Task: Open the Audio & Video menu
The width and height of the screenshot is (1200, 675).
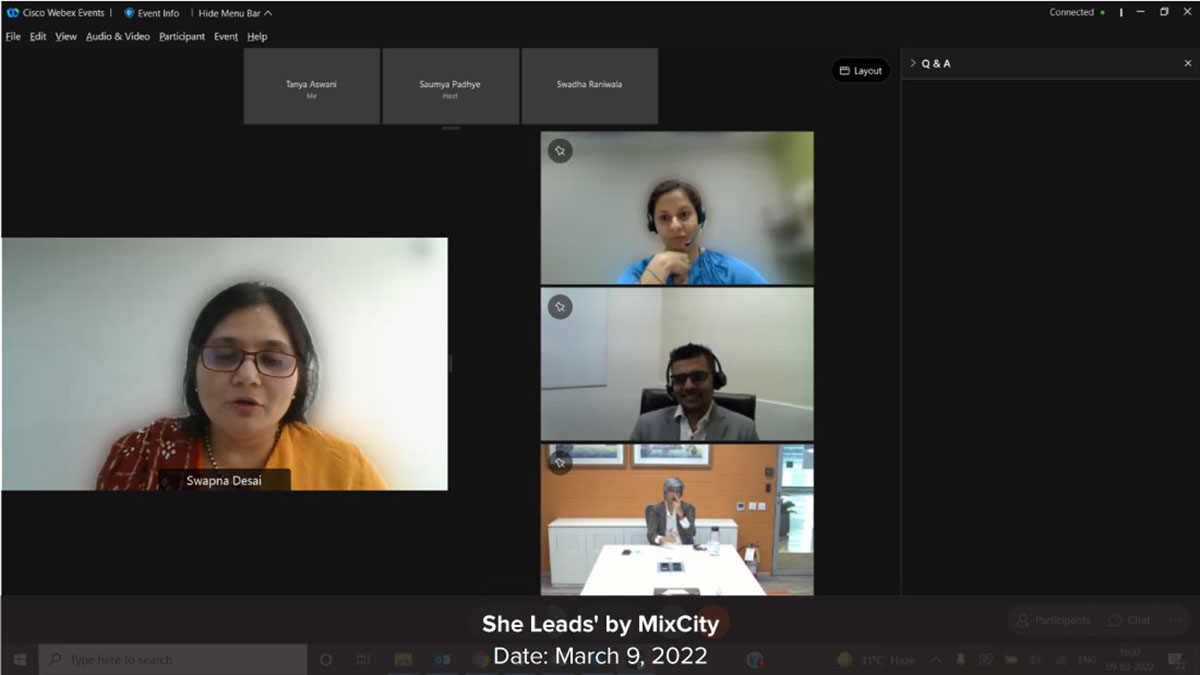Action: tap(118, 37)
